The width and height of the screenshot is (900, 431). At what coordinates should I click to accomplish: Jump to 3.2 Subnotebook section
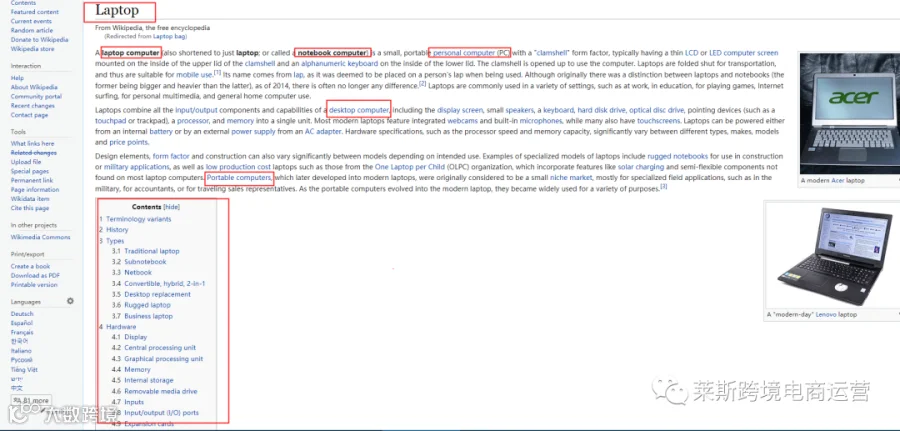pyautogui.click(x=139, y=262)
